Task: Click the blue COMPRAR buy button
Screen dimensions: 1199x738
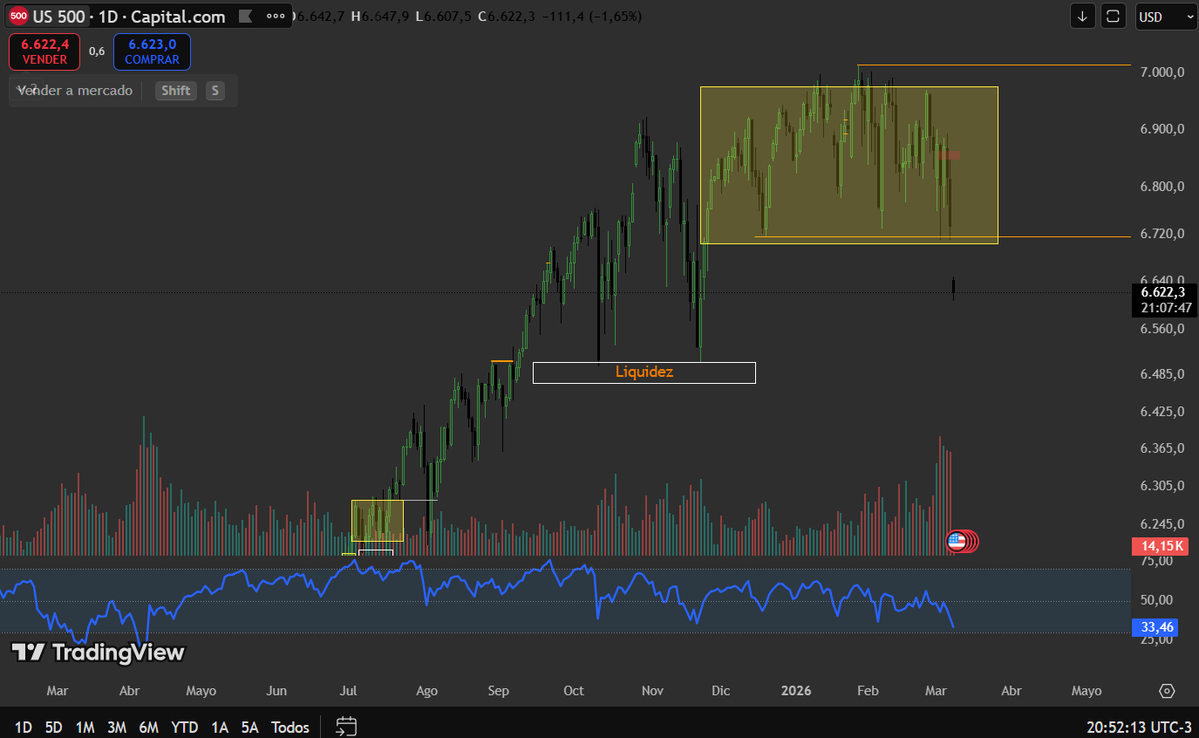Action: (x=151, y=51)
